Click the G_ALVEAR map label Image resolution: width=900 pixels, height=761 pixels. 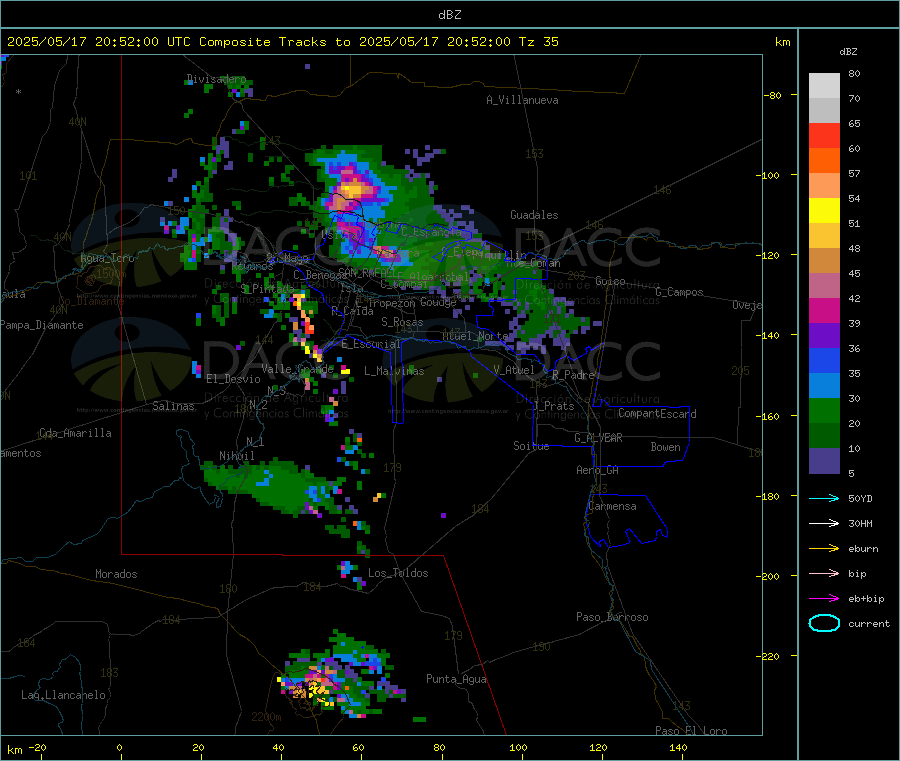point(598,438)
